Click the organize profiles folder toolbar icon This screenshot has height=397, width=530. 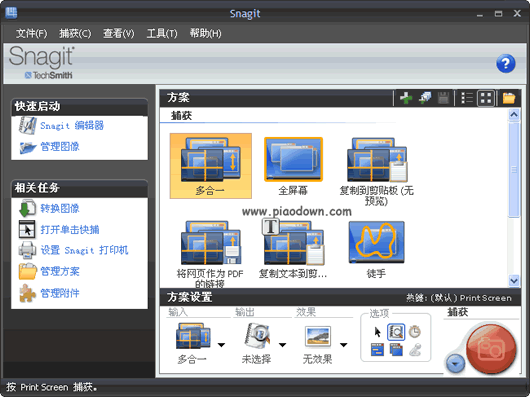(509, 98)
